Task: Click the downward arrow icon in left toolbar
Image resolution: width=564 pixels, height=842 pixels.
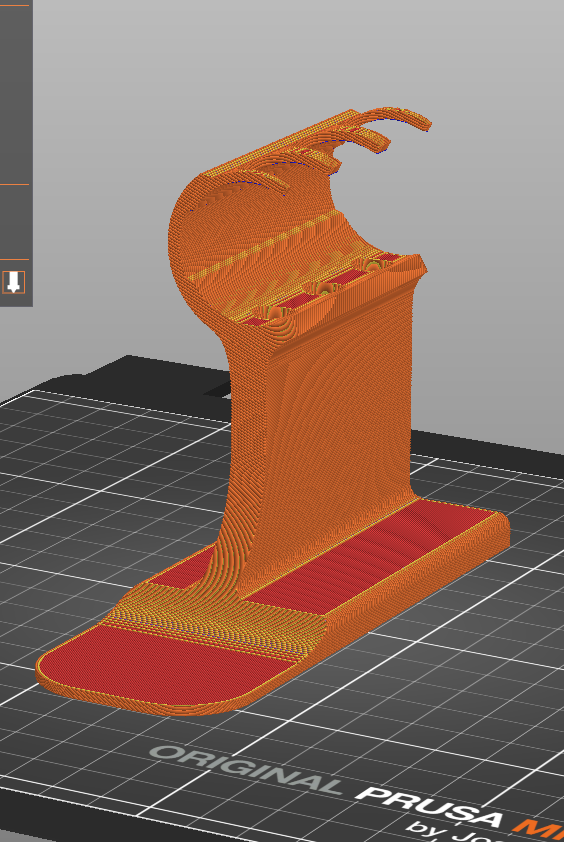Action: click(13, 281)
